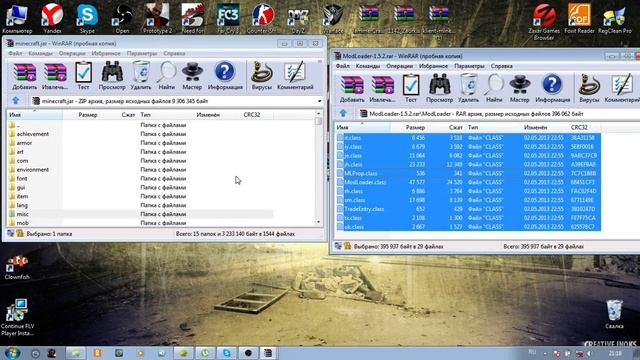Click Удалить trash icon in minecraft.jar window
Screen dimensions: 640x360
(141, 76)
